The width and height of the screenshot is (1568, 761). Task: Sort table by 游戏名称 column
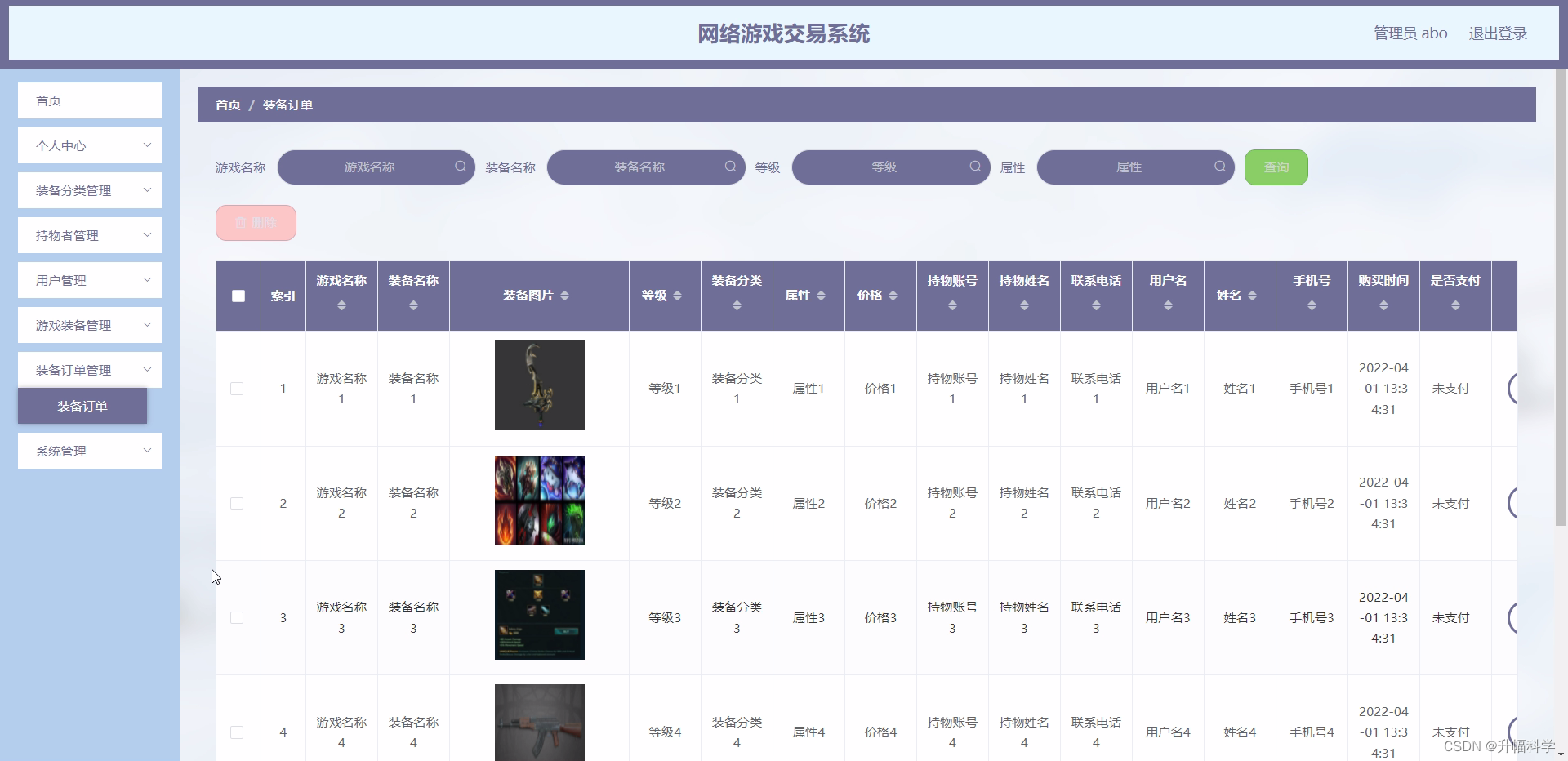(x=341, y=307)
